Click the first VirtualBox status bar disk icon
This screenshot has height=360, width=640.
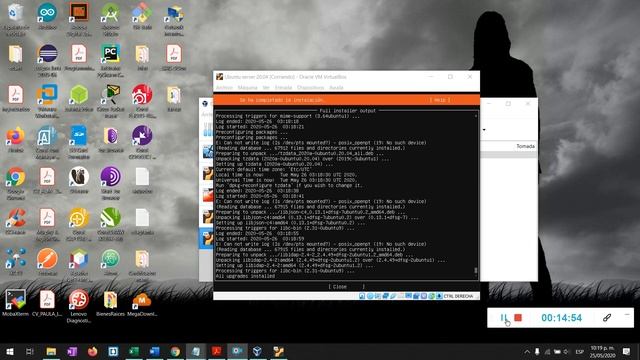pyautogui.click(x=362, y=296)
